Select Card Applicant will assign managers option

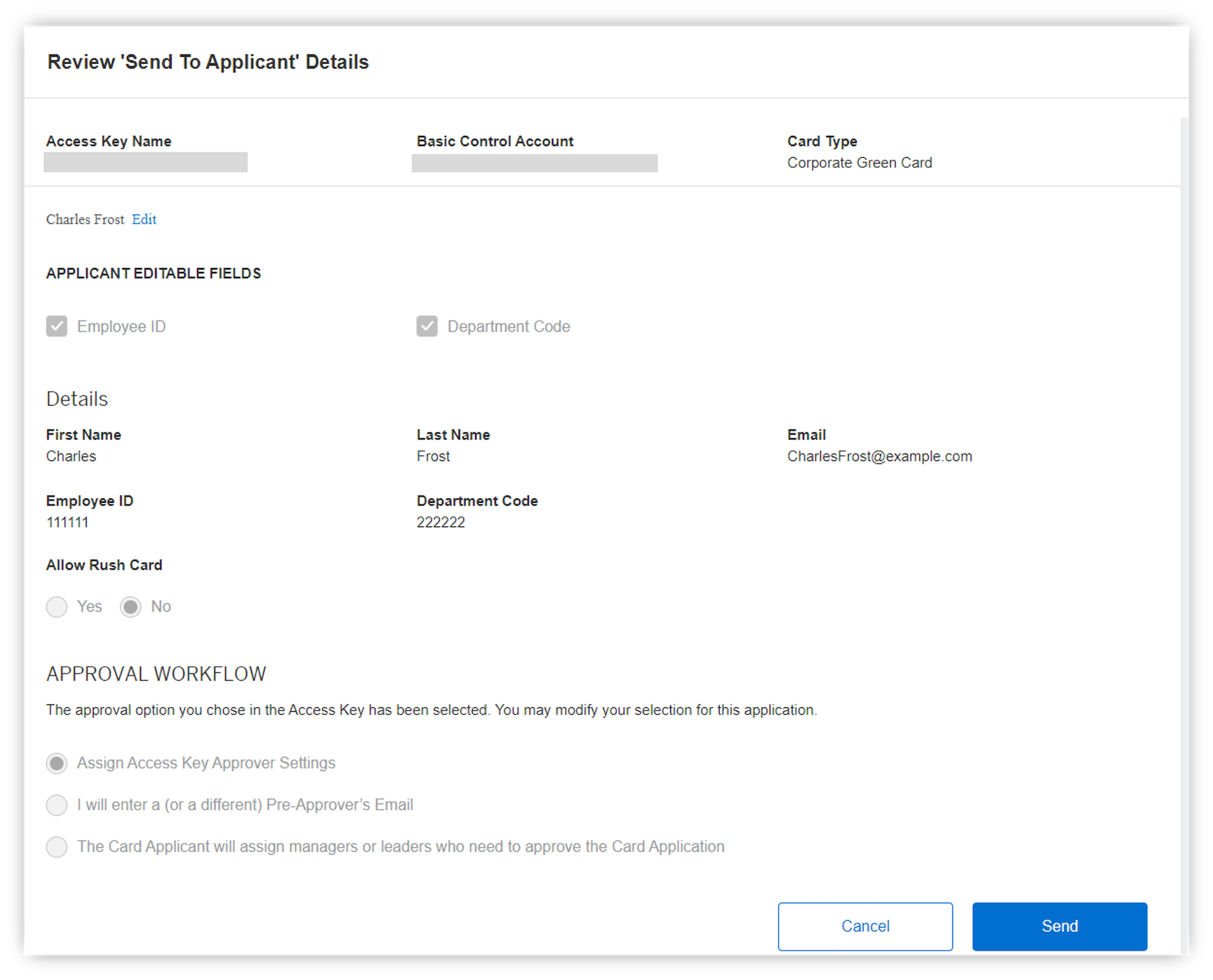57,847
